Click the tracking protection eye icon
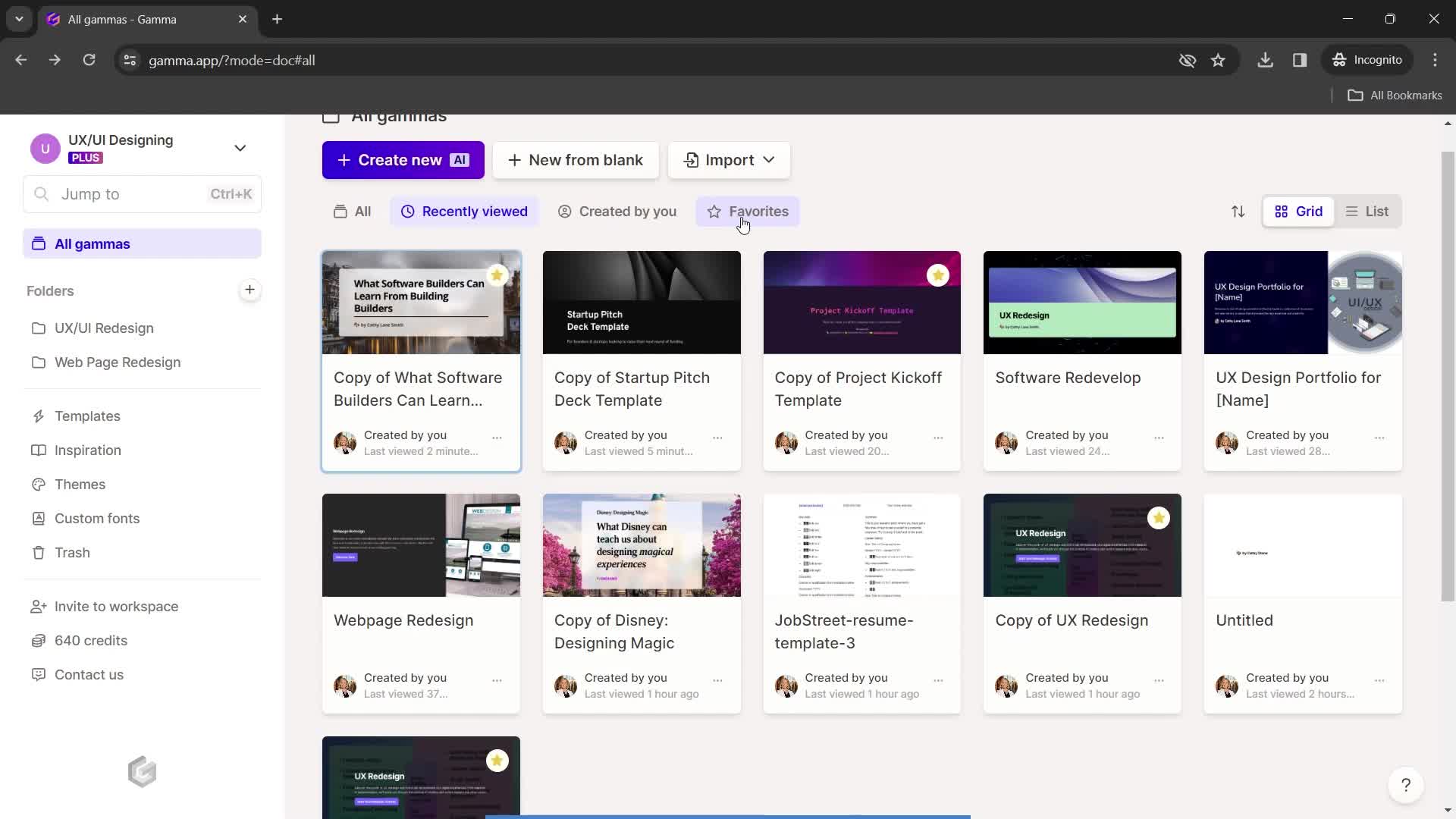 pos(1188,60)
